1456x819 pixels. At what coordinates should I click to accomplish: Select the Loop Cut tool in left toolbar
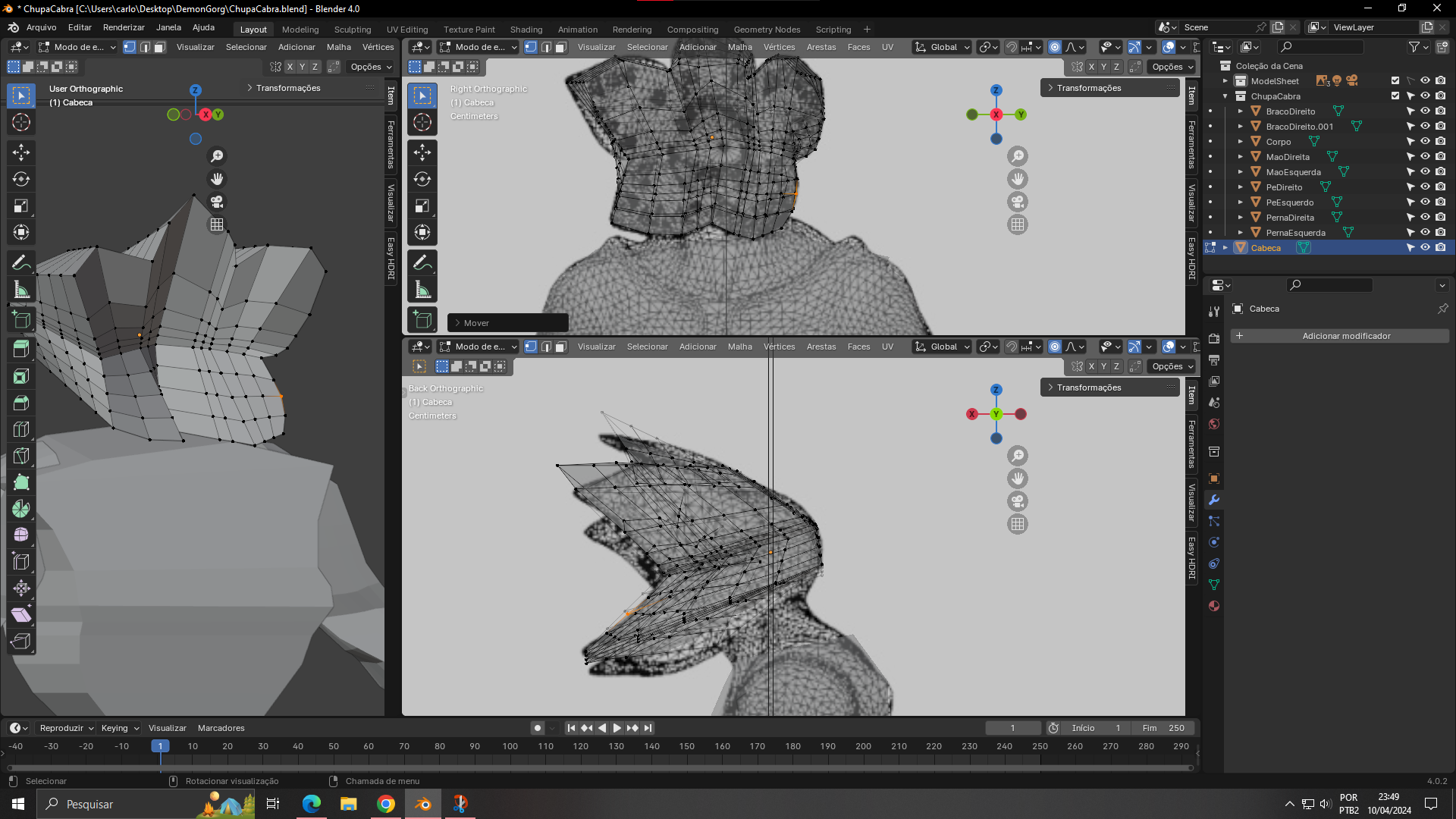pos(21,429)
